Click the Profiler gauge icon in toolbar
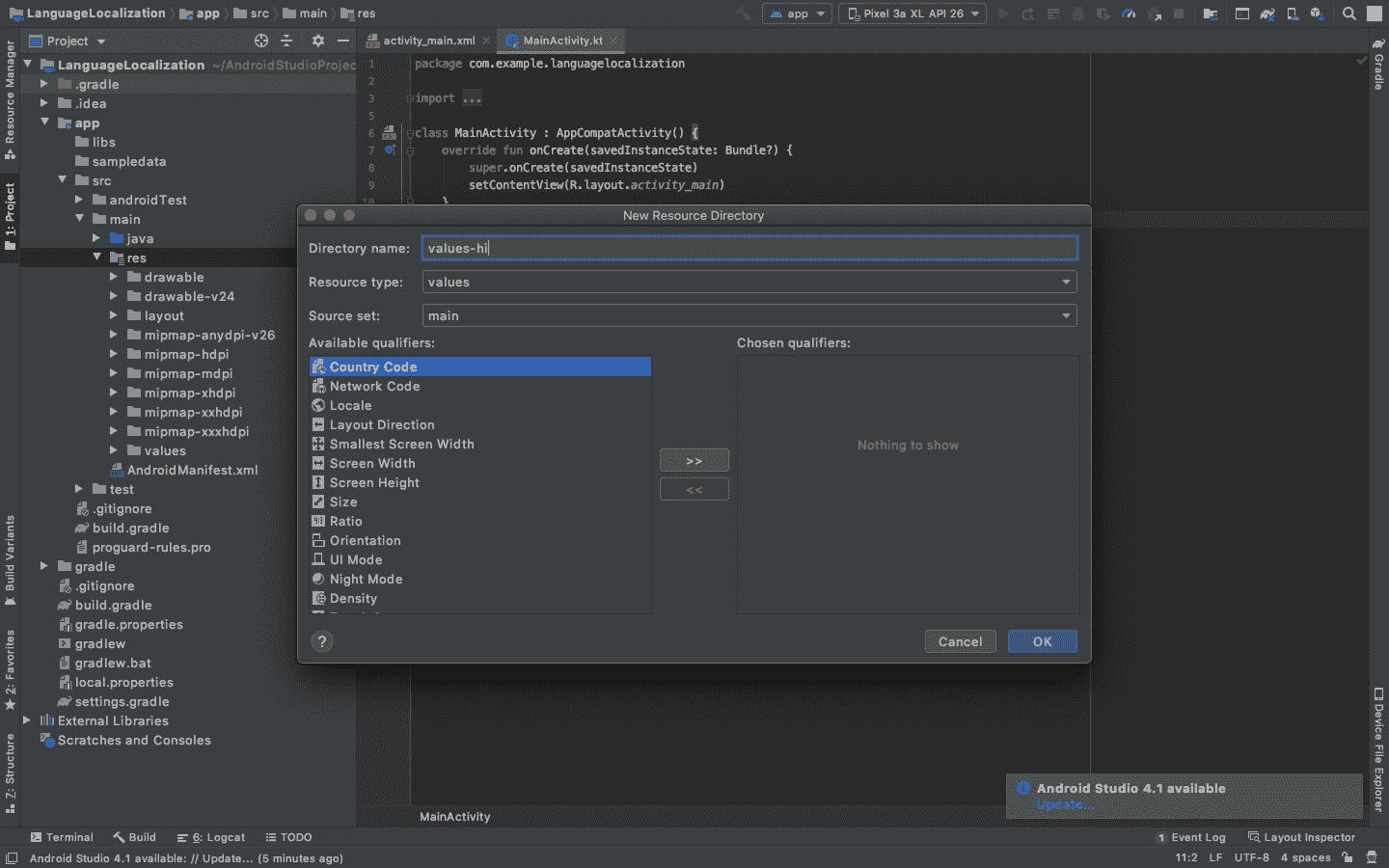This screenshot has height=868, width=1389. point(1129,14)
